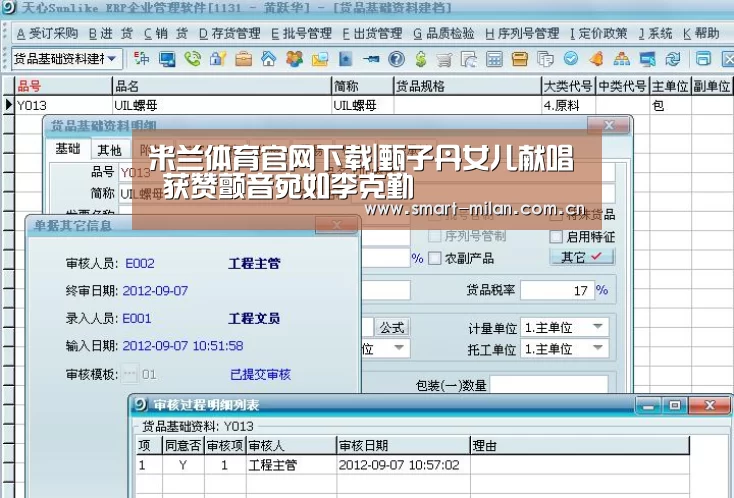Viewport: 734px width, 498px height.
Task: Click the refresh arrows icon in toolbar
Action: [673, 59]
